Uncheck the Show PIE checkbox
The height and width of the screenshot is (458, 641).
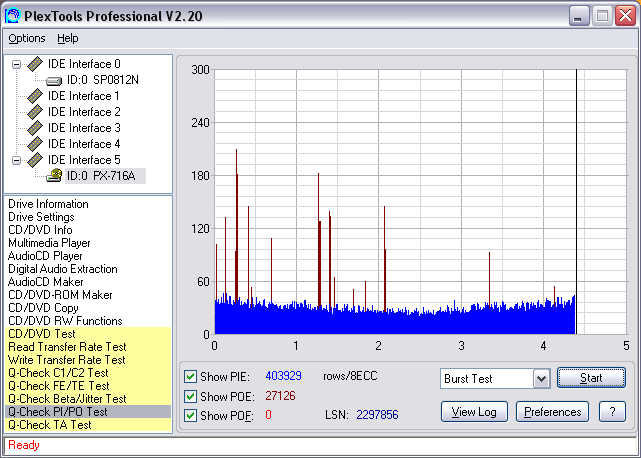(x=190, y=376)
